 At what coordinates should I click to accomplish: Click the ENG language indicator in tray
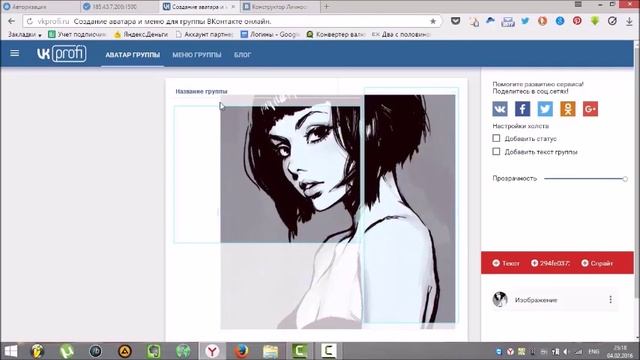click(593, 351)
